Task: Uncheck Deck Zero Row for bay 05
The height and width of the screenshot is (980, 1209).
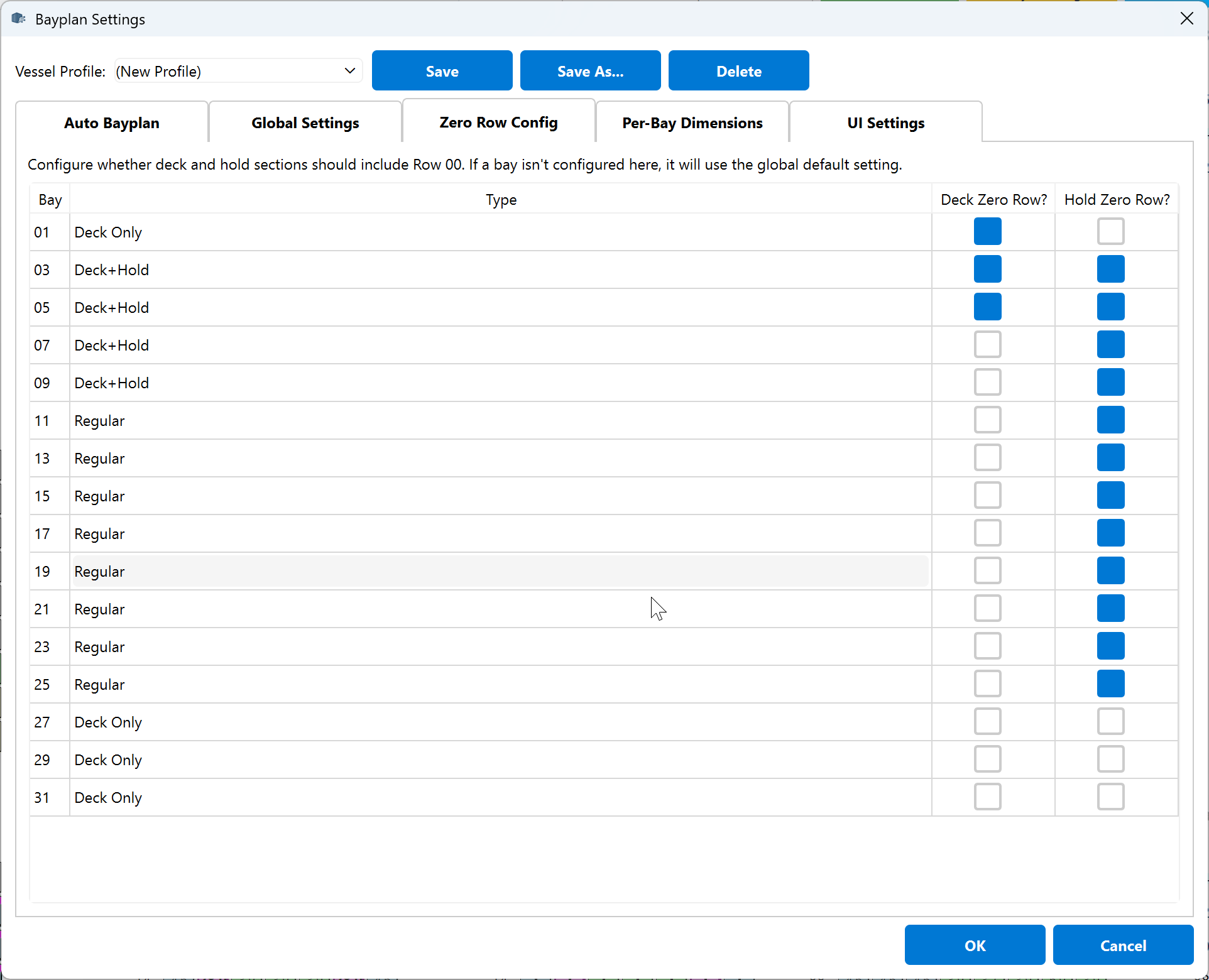Action: tap(987, 307)
